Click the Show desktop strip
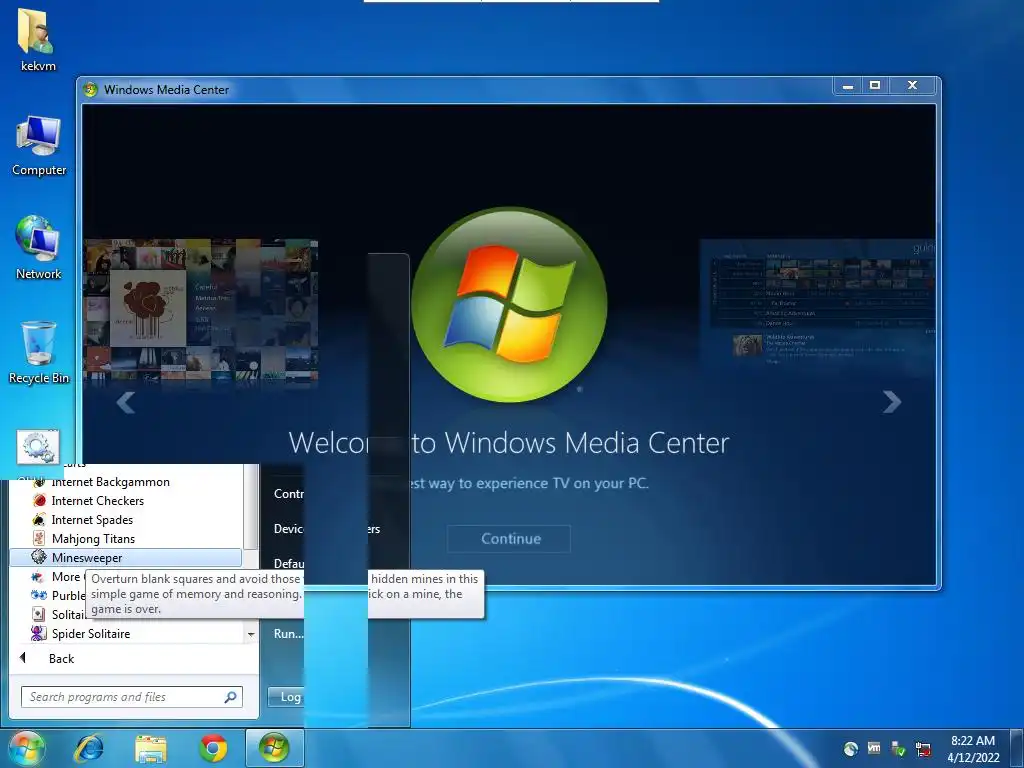This screenshot has width=1024, height=768. click(x=1017, y=749)
